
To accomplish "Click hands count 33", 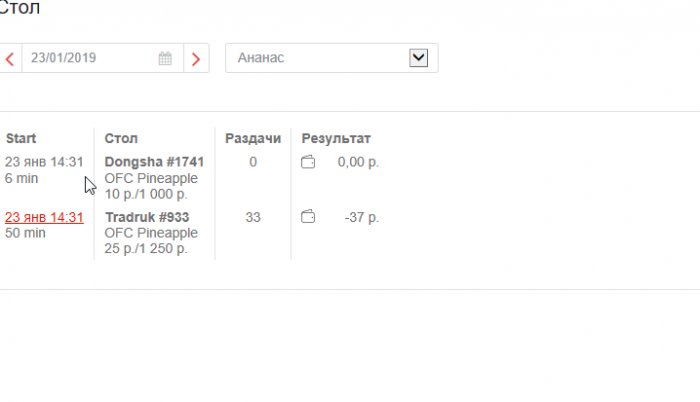I will pyautogui.click(x=253, y=217).
